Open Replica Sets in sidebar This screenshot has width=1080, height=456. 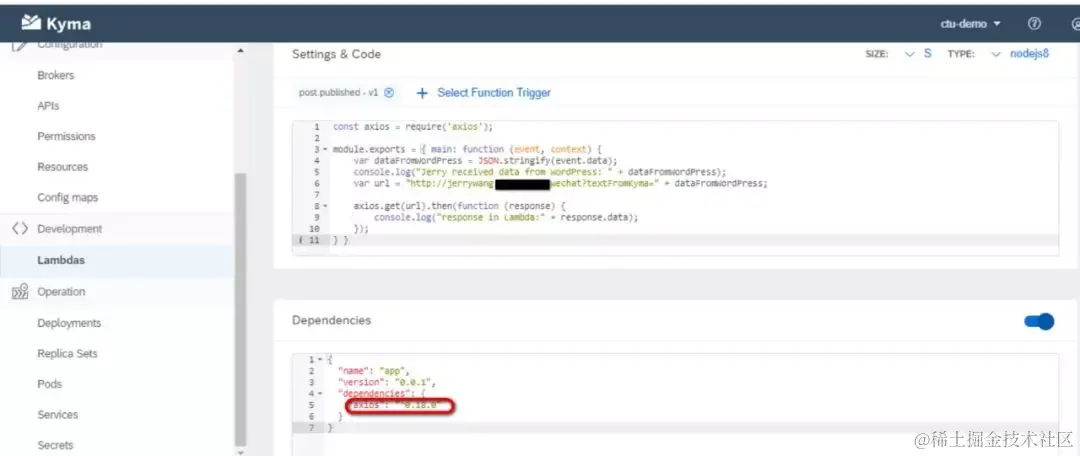[x=68, y=353]
